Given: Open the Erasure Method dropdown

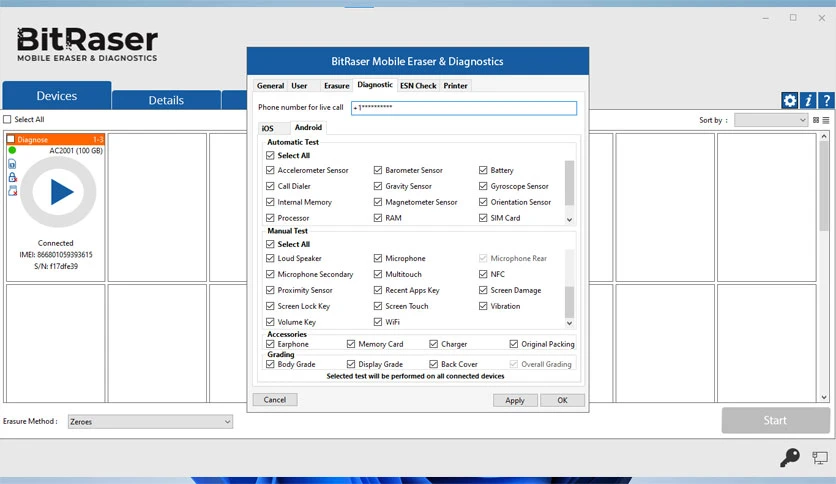Looking at the screenshot, I should pos(150,422).
